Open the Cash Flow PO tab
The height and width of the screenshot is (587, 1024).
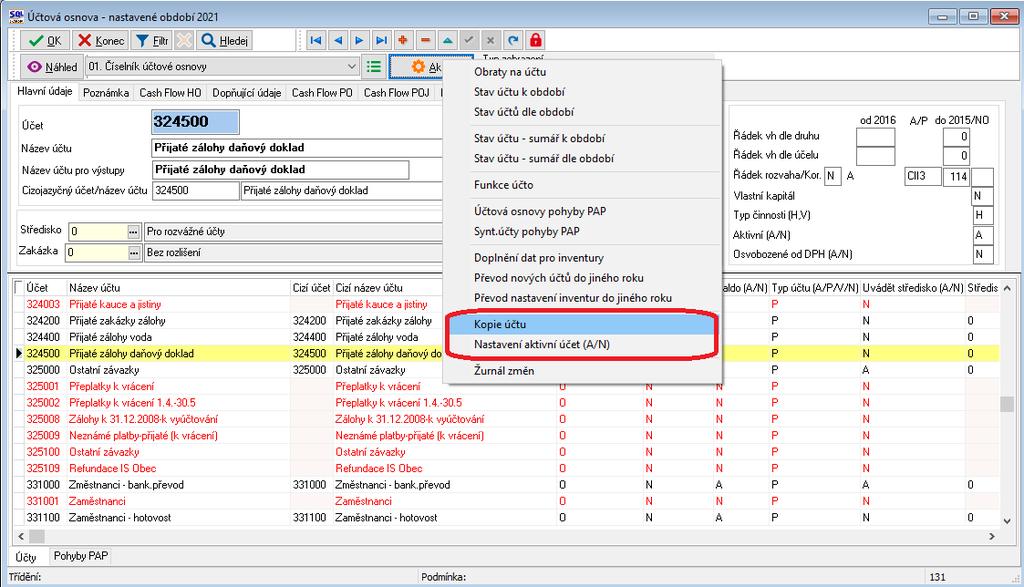pos(322,93)
